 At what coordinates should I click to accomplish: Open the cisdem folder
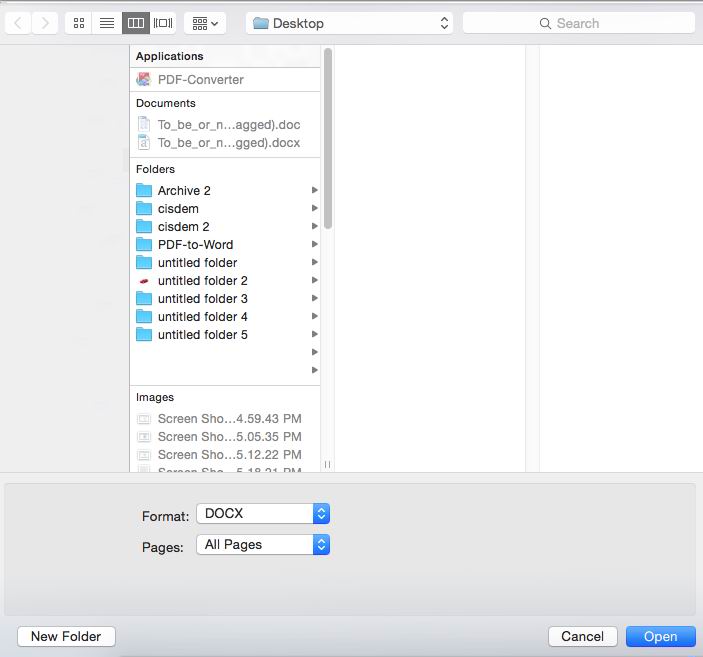point(225,208)
